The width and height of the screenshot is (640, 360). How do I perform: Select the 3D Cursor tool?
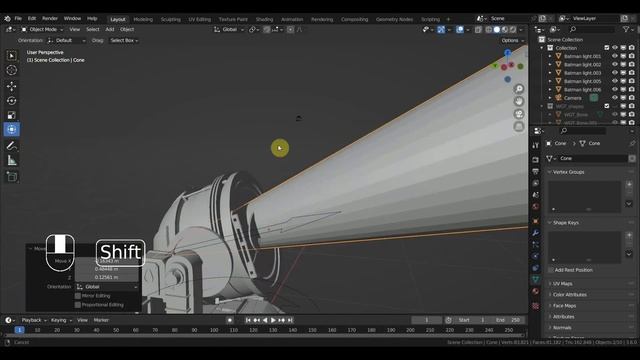[x=11, y=70]
